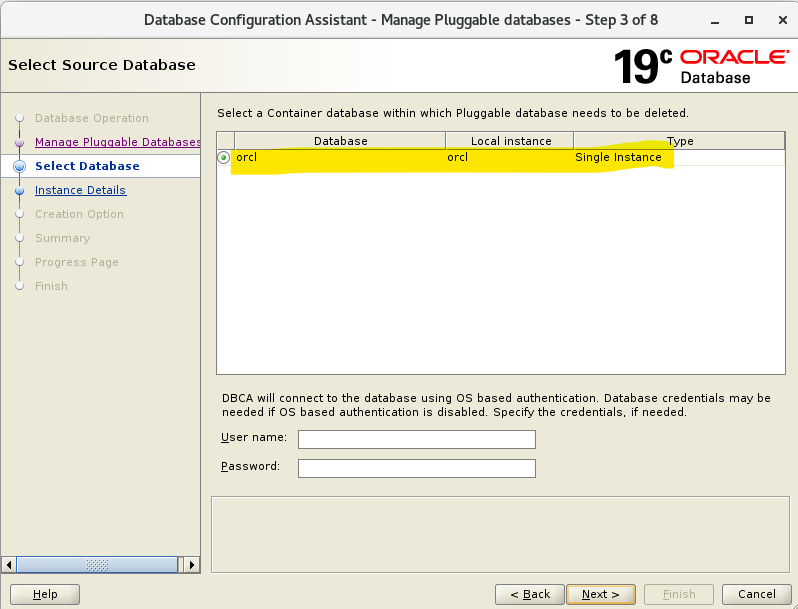798x609 pixels.
Task: Open the Manage Pluggable Databases step
Action: (x=118, y=142)
